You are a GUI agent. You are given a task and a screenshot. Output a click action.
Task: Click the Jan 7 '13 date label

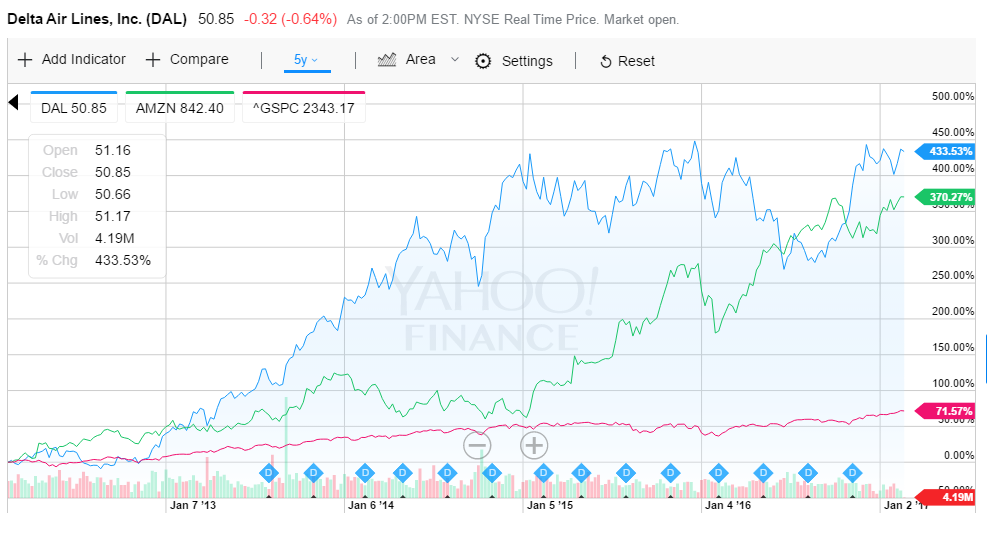[x=193, y=505]
